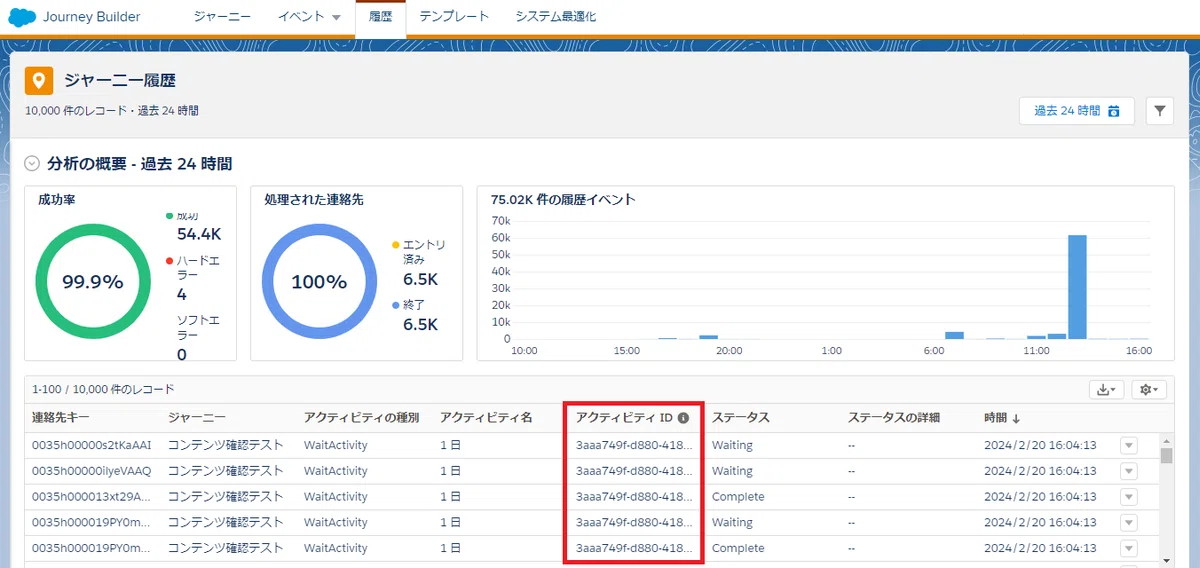Click コンテンツ確認テスト in 0035h00000ilyeVAAQ row

click(x=226, y=471)
